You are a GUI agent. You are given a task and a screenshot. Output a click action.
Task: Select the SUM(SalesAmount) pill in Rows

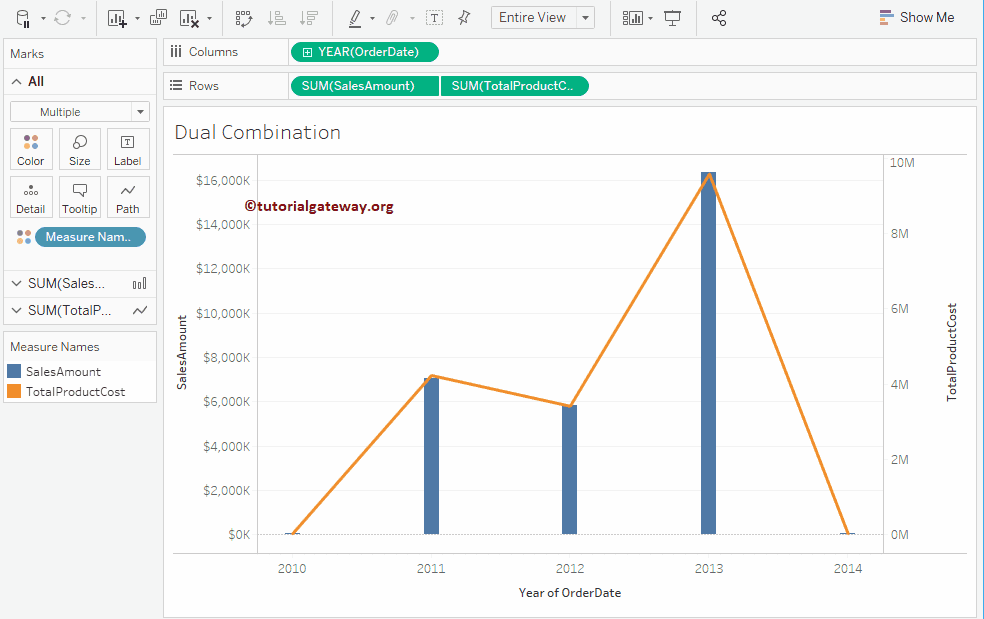365,86
